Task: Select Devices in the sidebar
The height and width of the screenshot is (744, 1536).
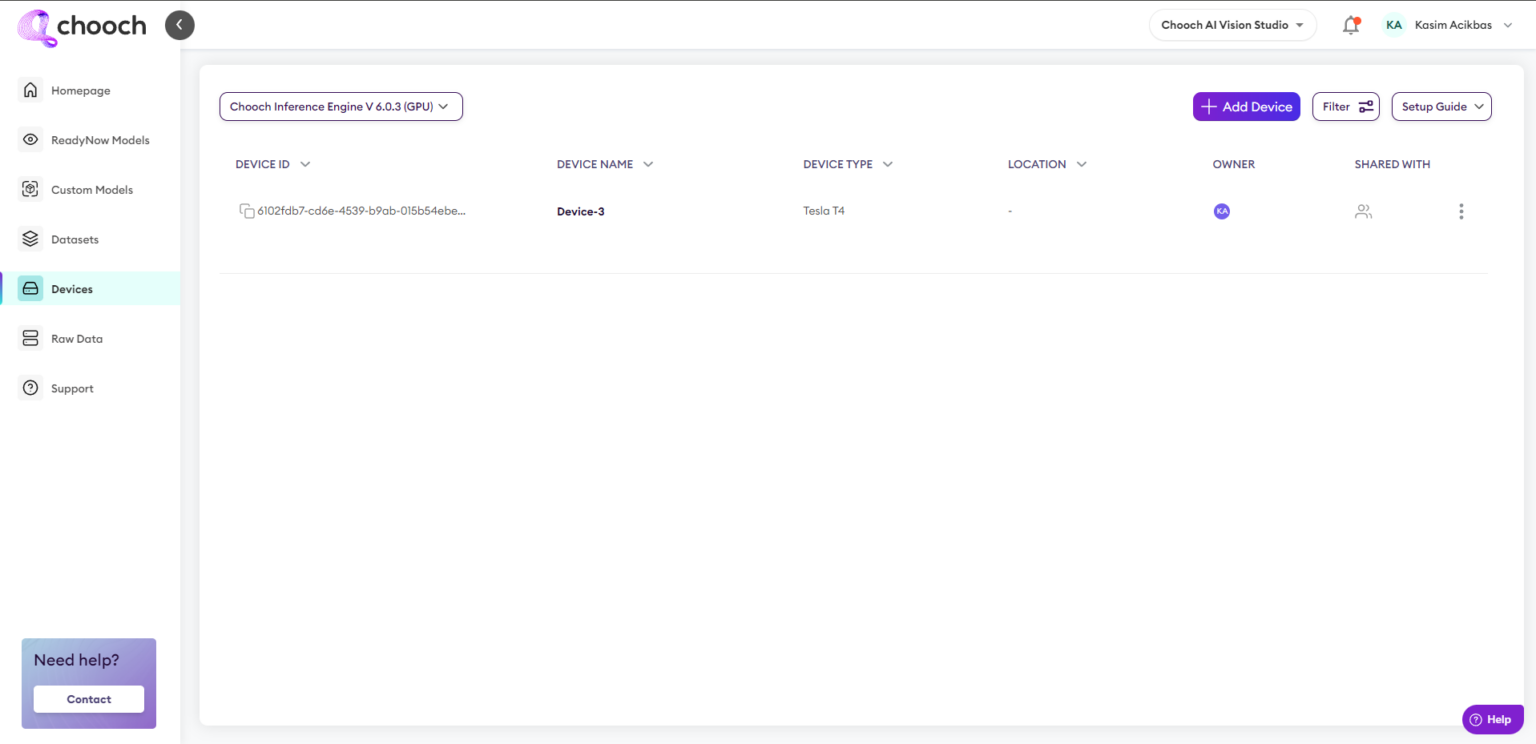Action: point(90,289)
